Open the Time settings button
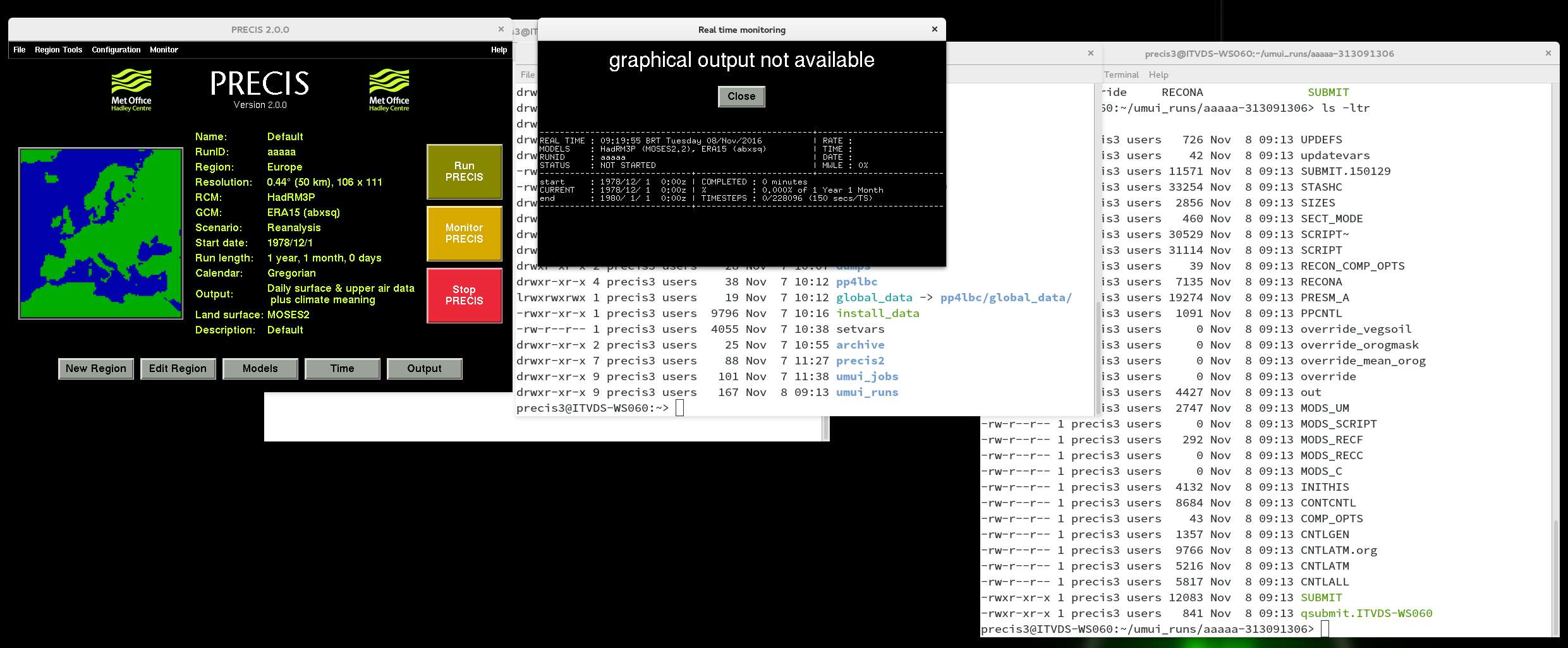The height and width of the screenshot is (648, 1568). tap(343, 369)
